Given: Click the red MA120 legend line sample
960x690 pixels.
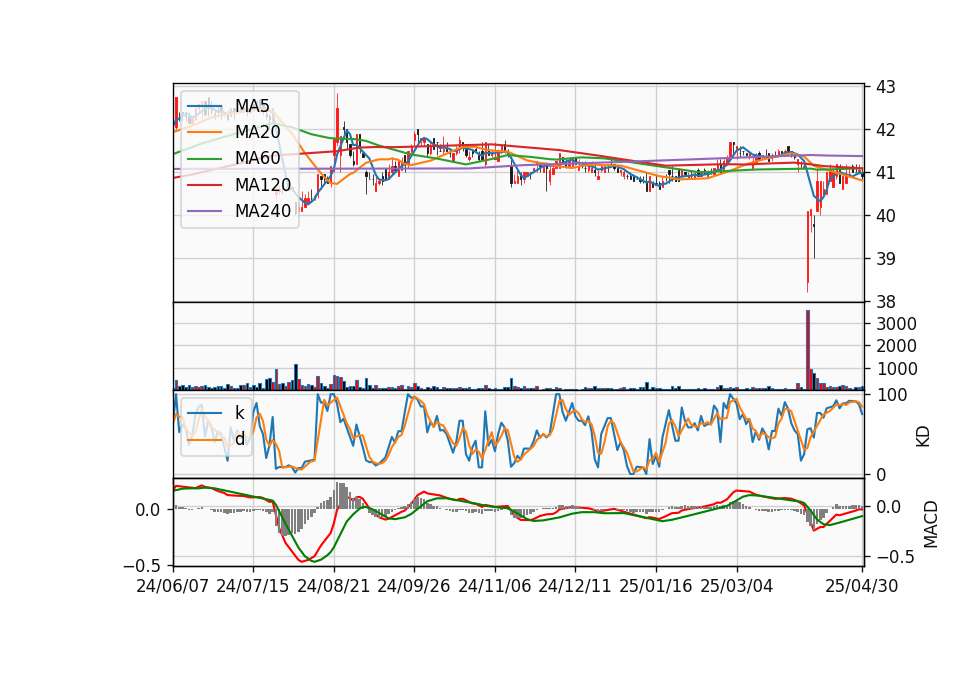Looking at the screenshot, I should coord(204,185).
